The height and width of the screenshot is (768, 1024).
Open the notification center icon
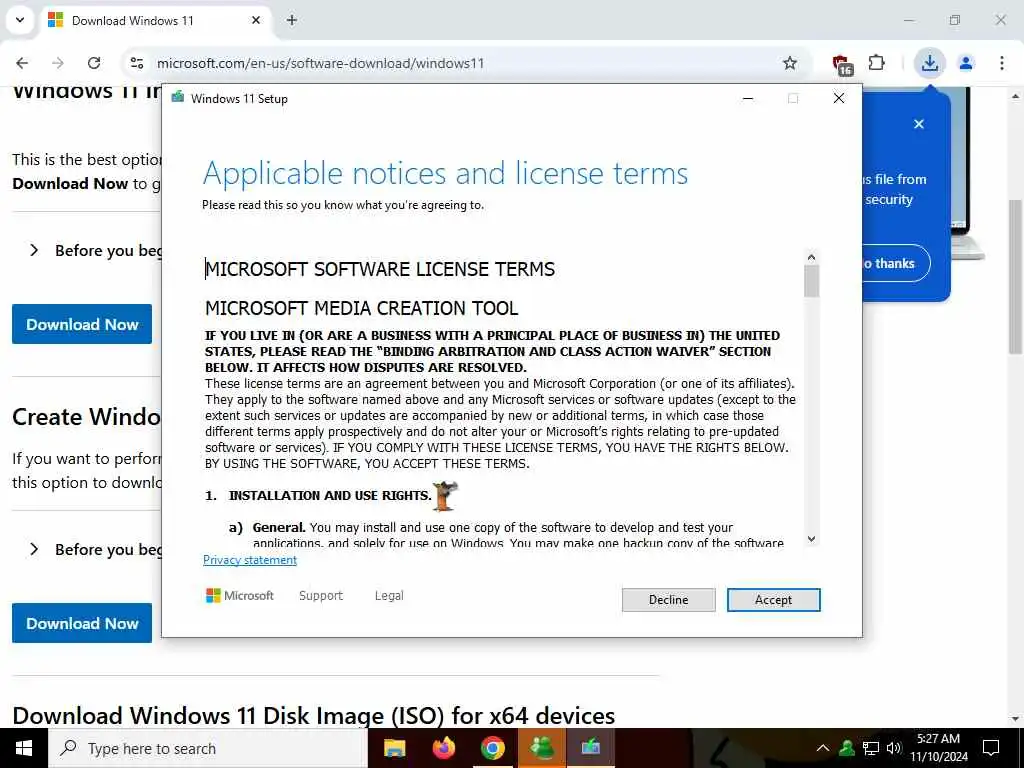pyautogui.click(x=991, y=748)
